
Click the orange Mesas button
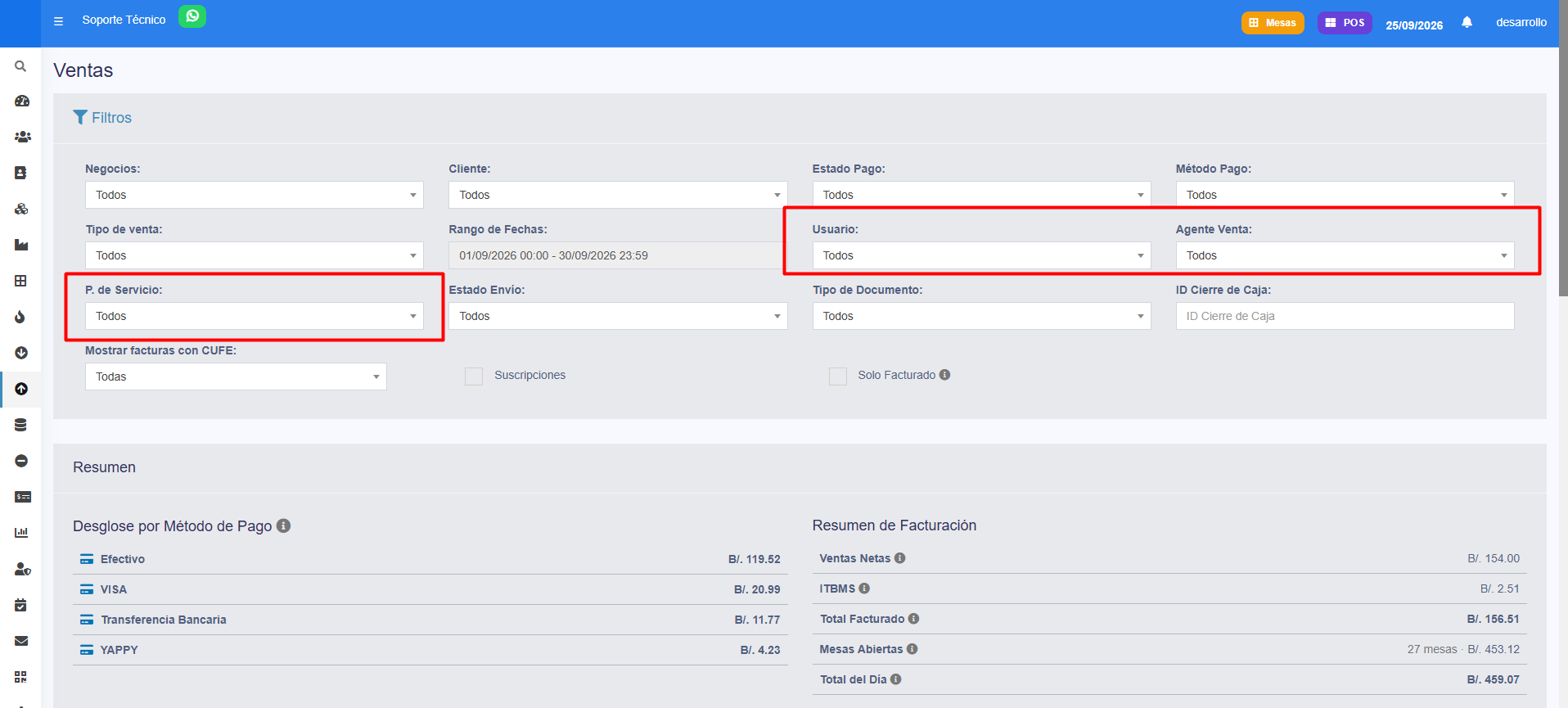tap(1273, 23)
